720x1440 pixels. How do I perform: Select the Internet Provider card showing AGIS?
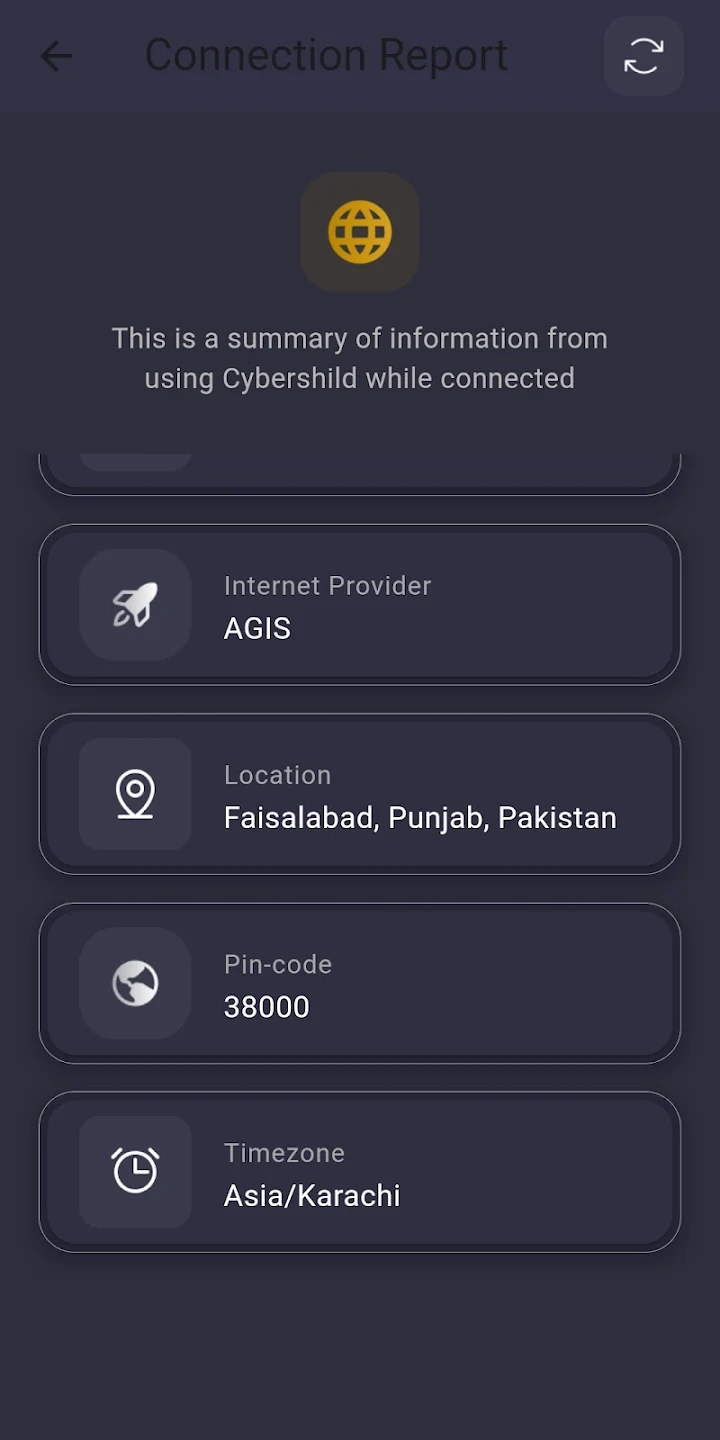pos(360,605)
